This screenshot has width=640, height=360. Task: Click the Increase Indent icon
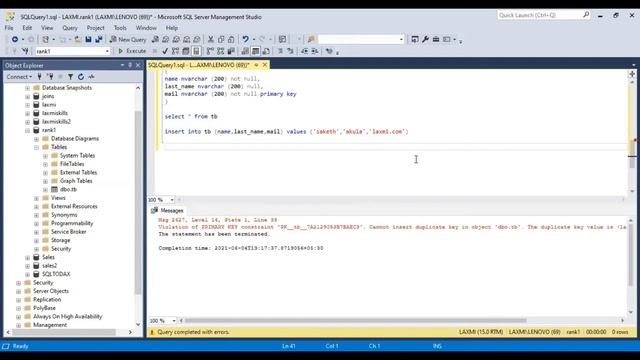[x=315, y=51]
